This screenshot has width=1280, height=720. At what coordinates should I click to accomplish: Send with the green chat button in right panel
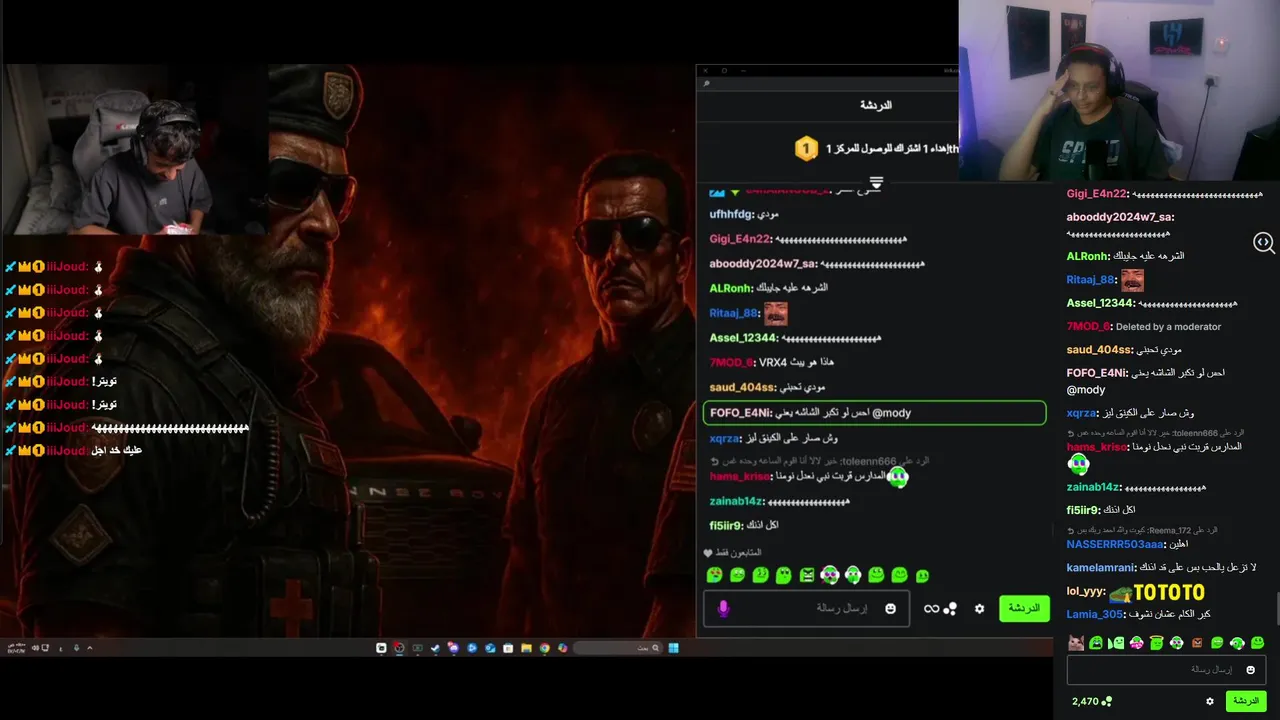coord(1246,701)
